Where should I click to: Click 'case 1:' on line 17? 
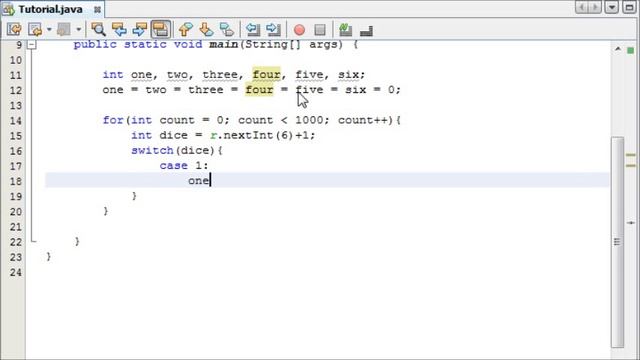pyautogui.click(x=184, y=165)
